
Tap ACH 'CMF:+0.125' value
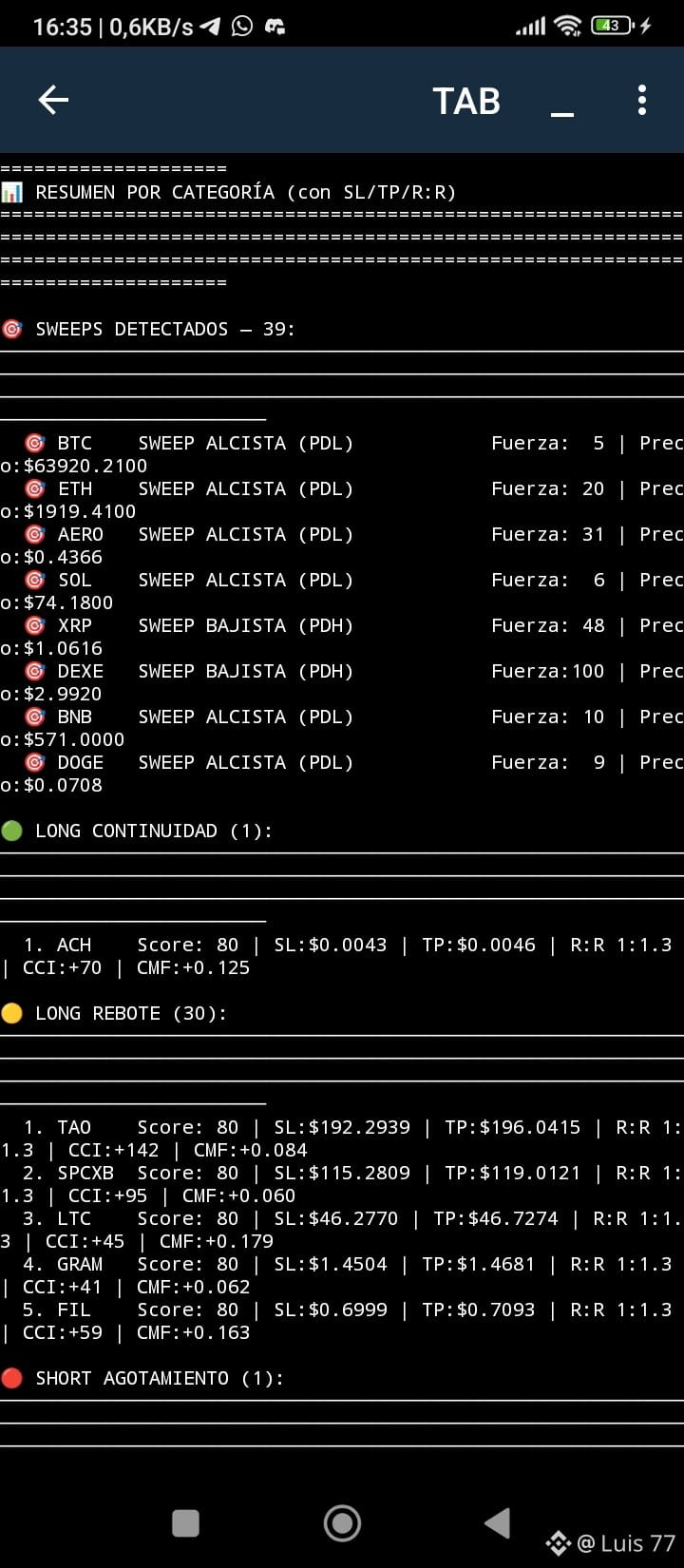pos(194,967)
